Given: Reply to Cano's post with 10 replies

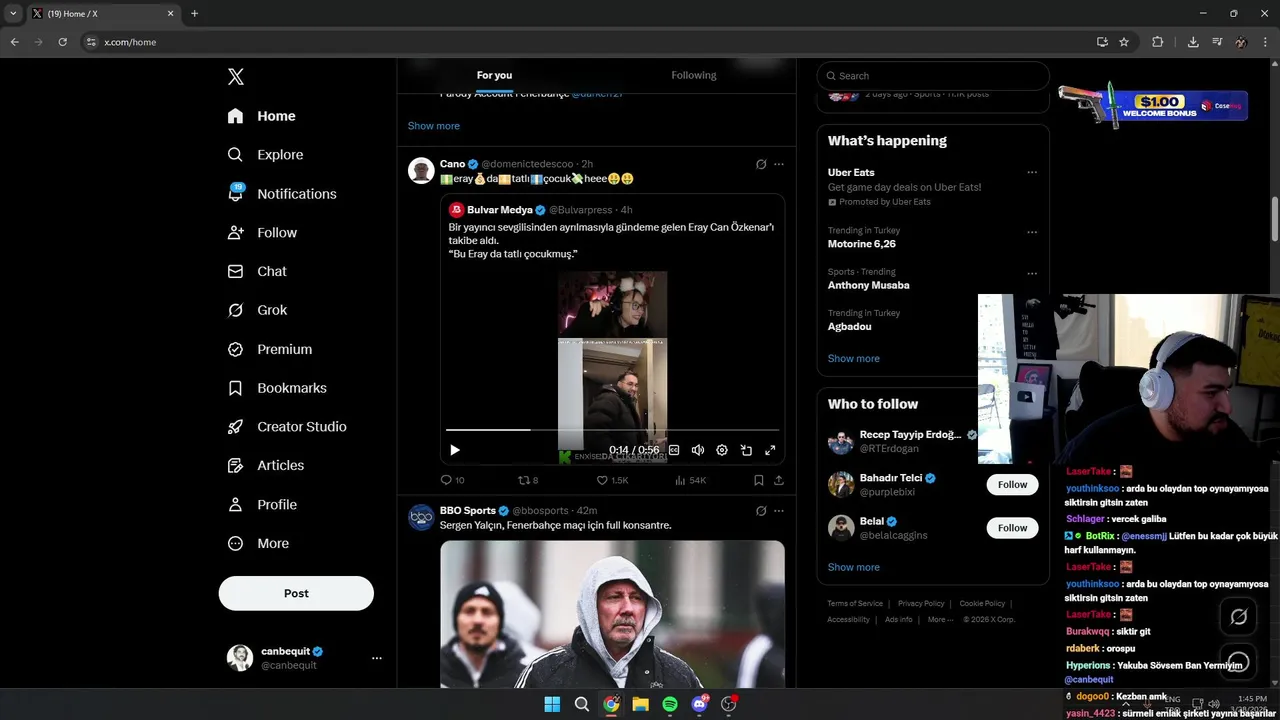Looking at the screenshot, I should tap(452, 480).
